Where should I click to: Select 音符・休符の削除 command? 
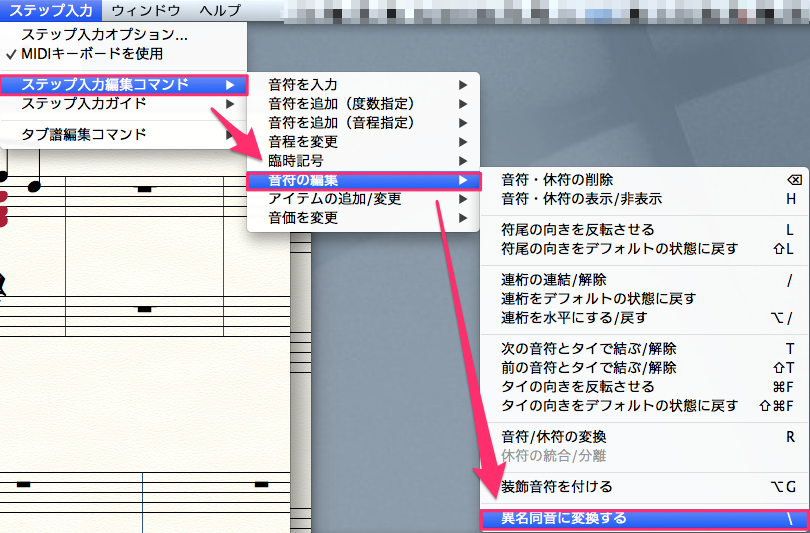point(645,180)
